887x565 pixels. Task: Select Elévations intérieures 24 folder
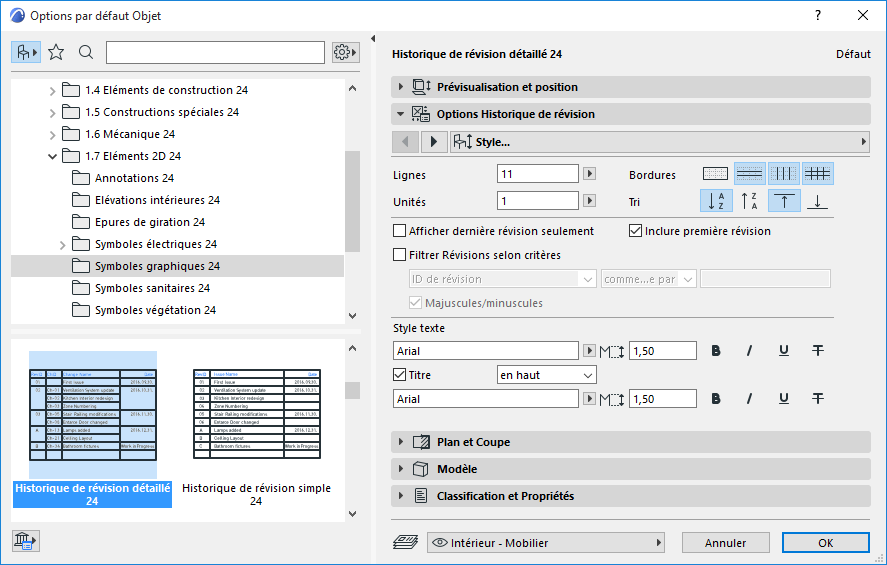click(x=157, y=200)
